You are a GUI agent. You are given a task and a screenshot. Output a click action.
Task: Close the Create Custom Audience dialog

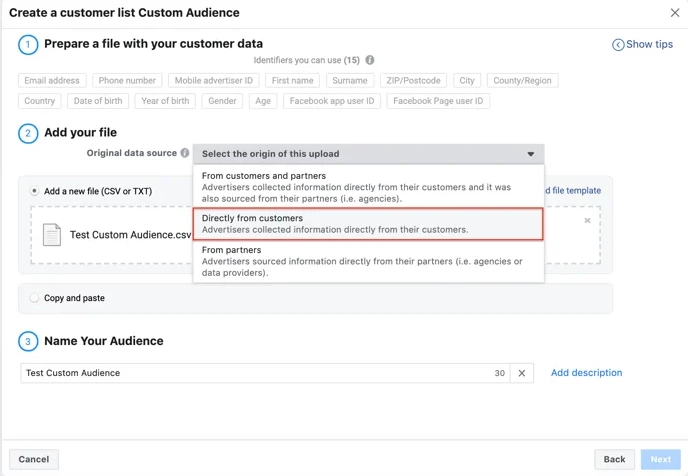[675, 12]
